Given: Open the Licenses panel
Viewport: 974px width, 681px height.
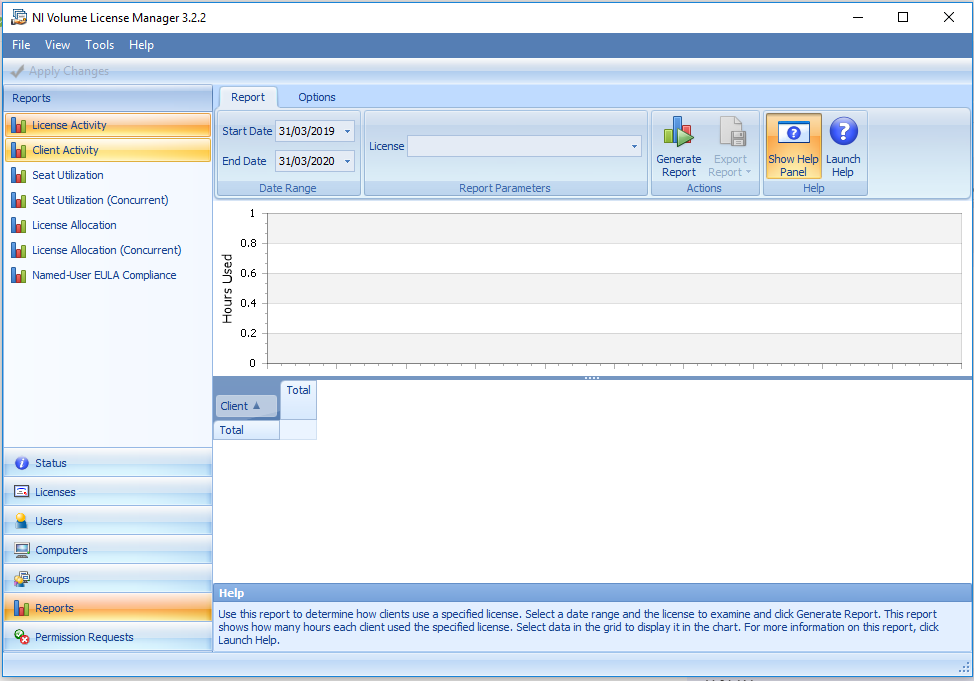Looking at the screenshot, I should (56, 491).
